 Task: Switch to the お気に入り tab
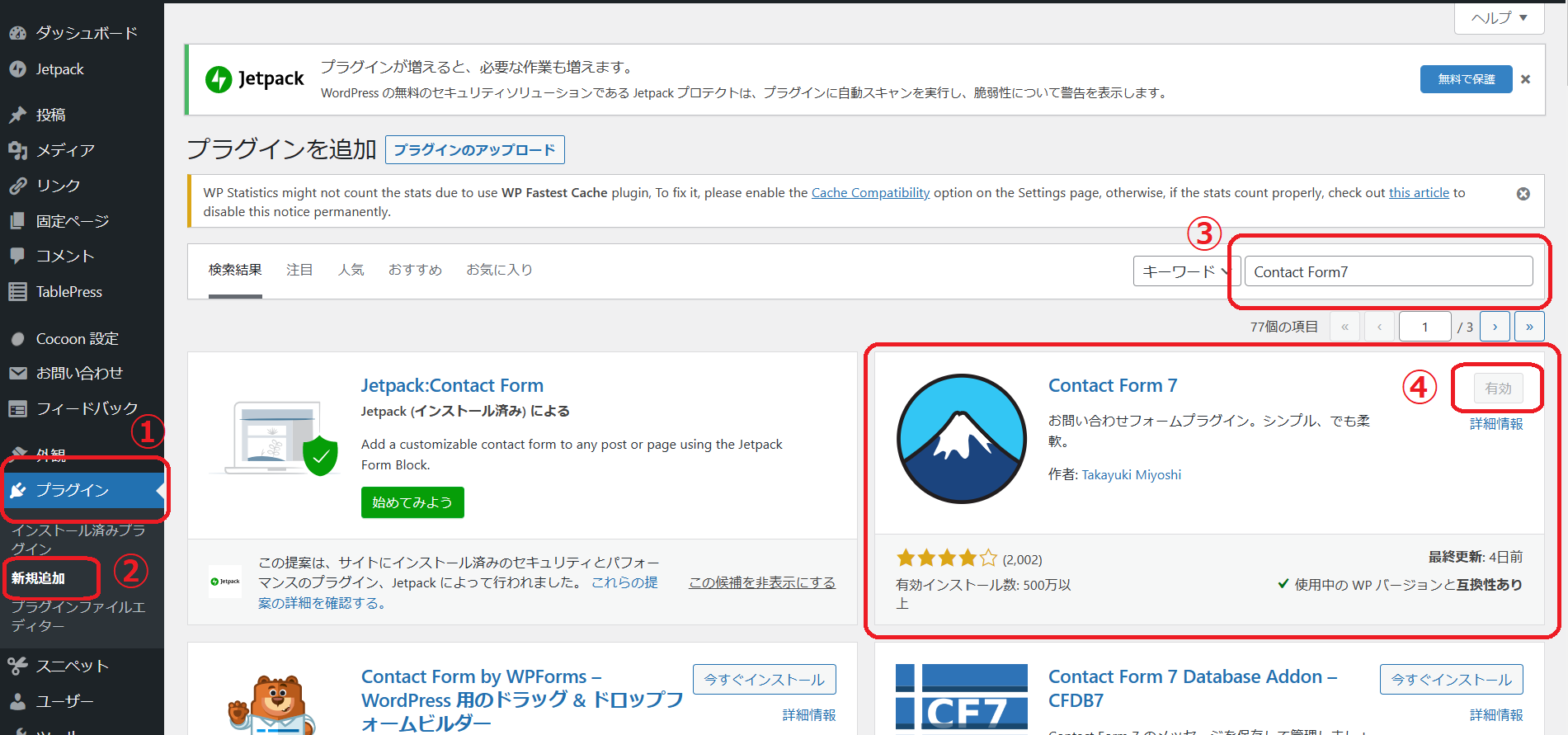tap(499, 270)
